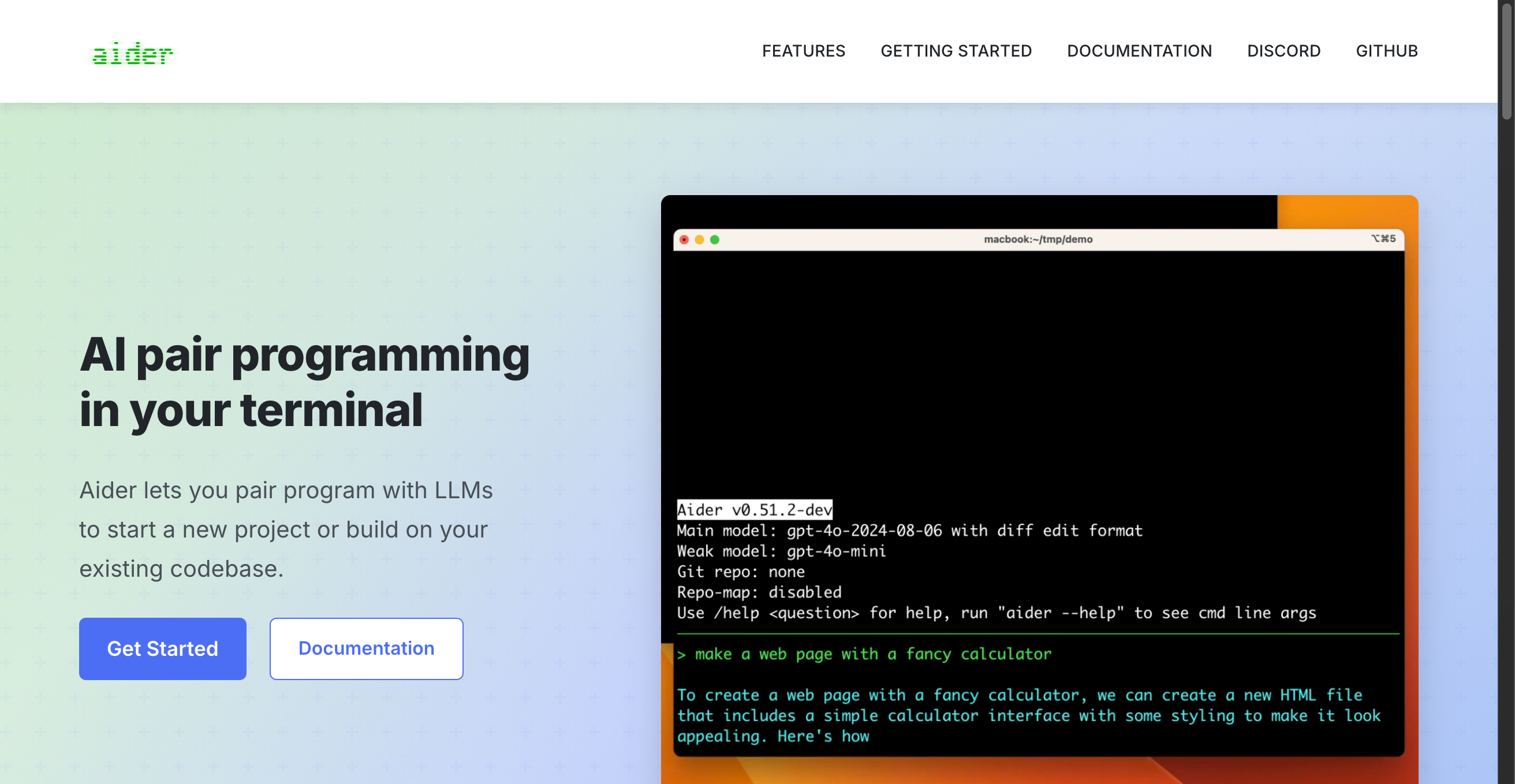
Task: Click the "Use /help <question> for help" line
Action: [997, 613]
